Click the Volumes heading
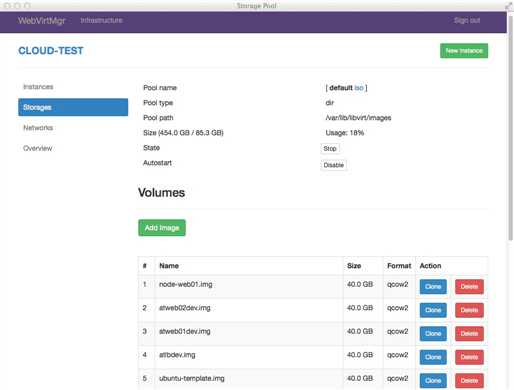The image size is (514, 390). [161, 193]
